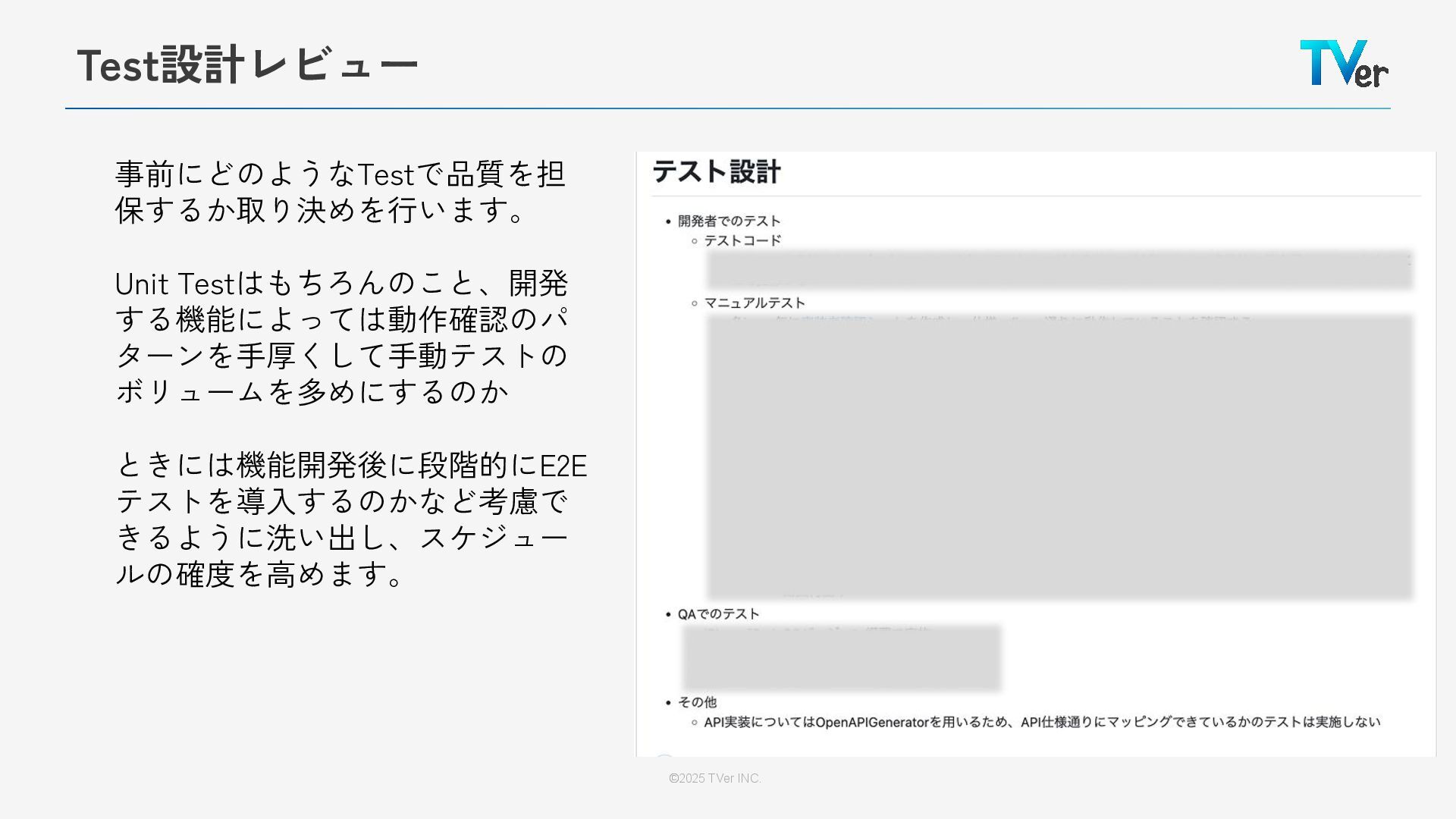This screenshot has width=1456, height=819.
Task: Click the large blurred block under マニュアルテスト
Action: click(1059, 457)
